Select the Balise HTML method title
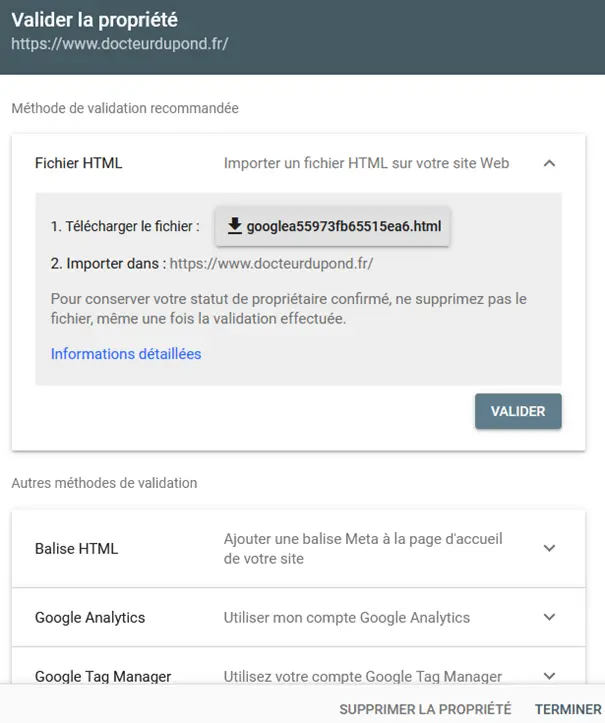The width and height of the screenshot is (605, 723). (x=77, y=548)
